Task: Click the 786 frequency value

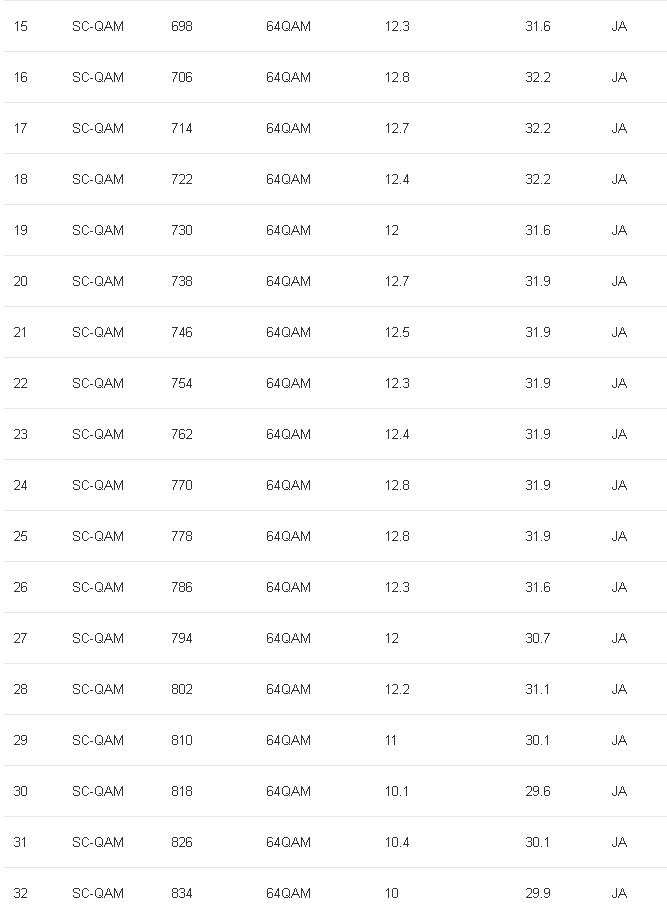Action: [x=182, y=587]
